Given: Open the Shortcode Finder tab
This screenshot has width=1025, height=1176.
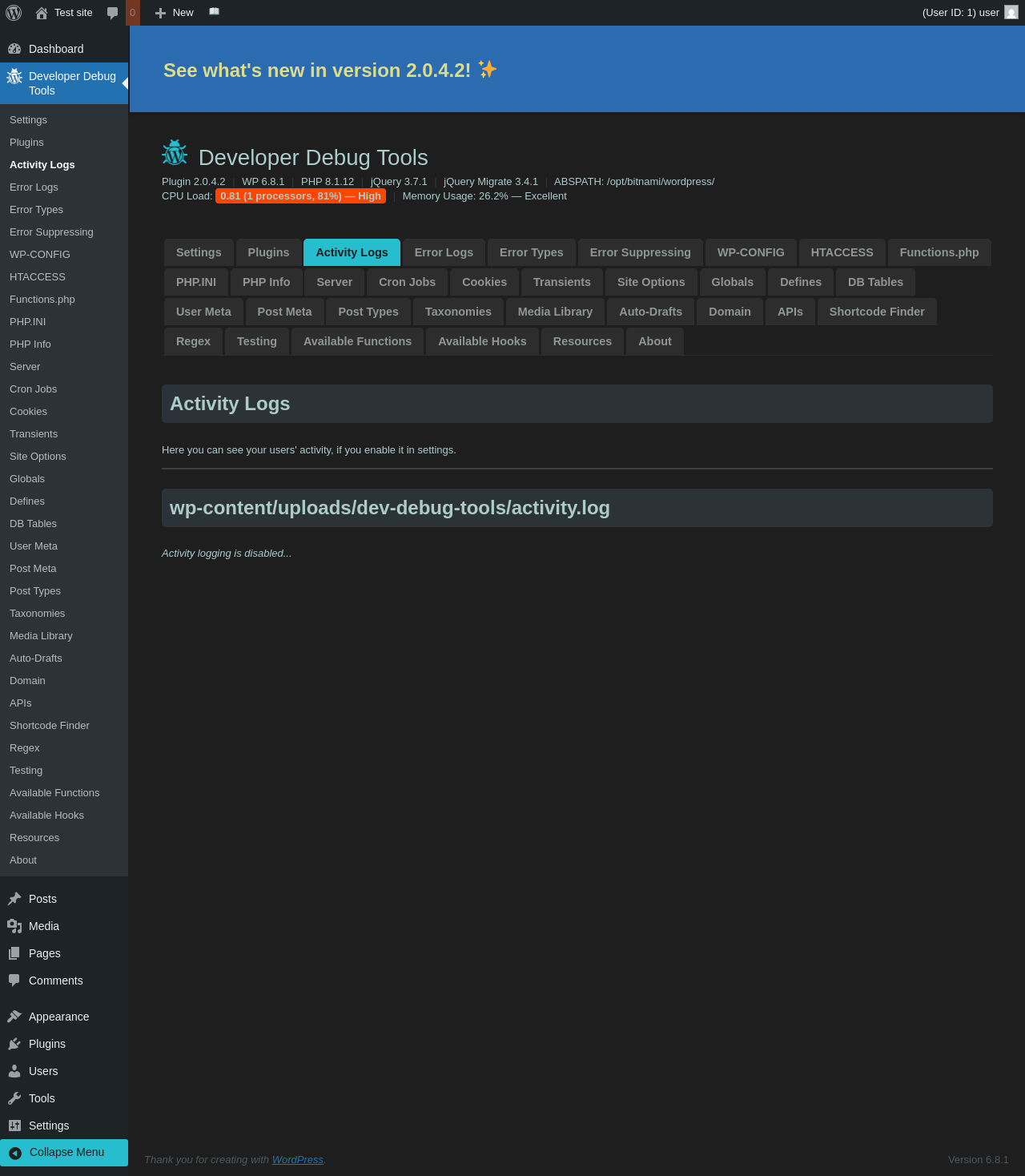Looking at the screenshot, I should [x=877, y=312].
